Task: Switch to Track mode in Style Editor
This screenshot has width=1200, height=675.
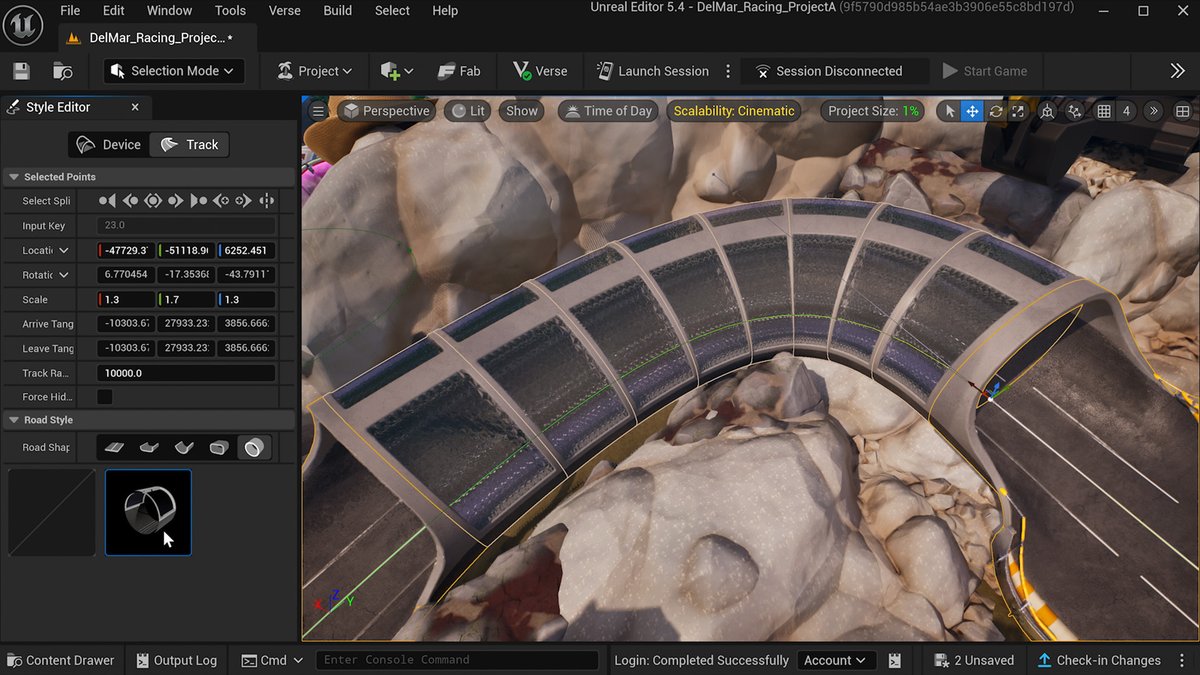Action: pos(189,145)
